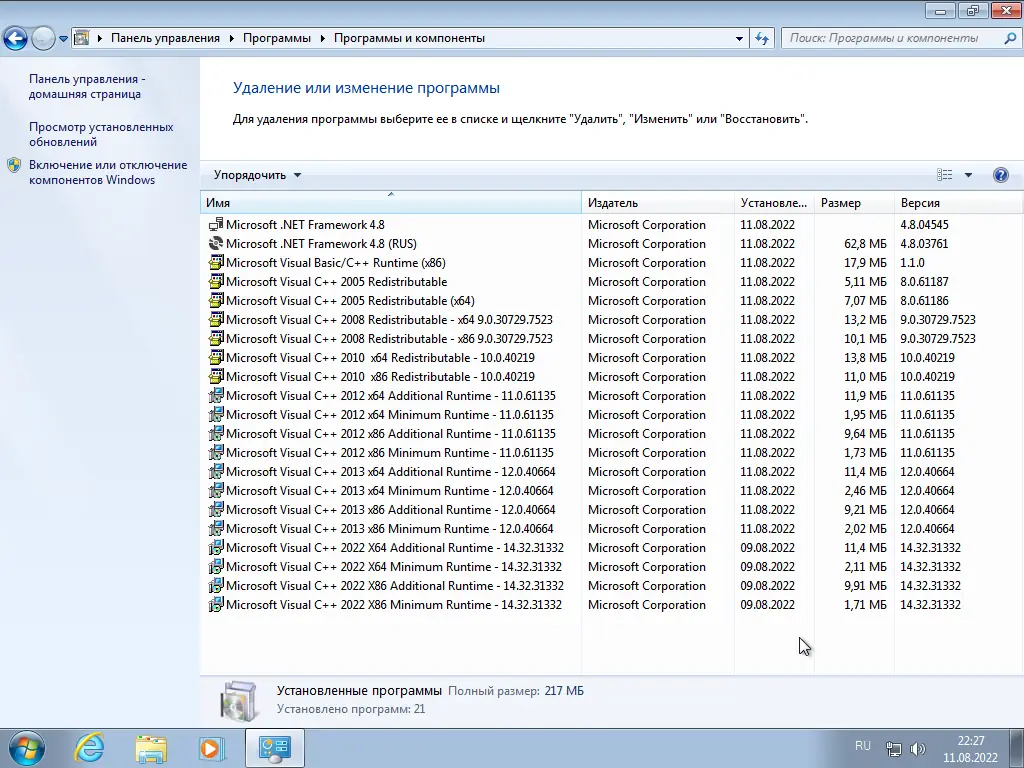Select the Microsoft .NET Framework 4.8 entry

[307, 224]
